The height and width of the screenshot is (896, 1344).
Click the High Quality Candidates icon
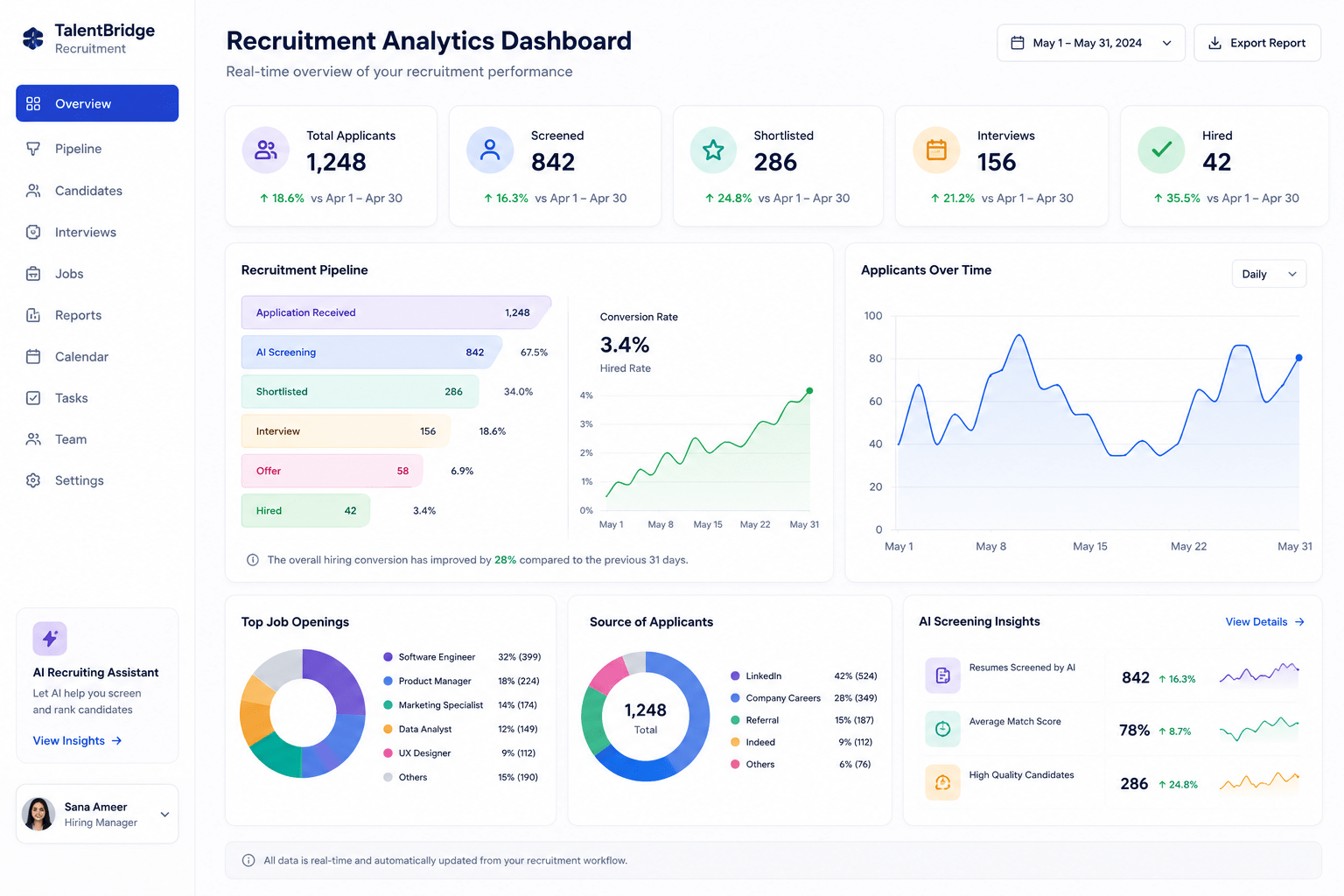tap(942, 782)
